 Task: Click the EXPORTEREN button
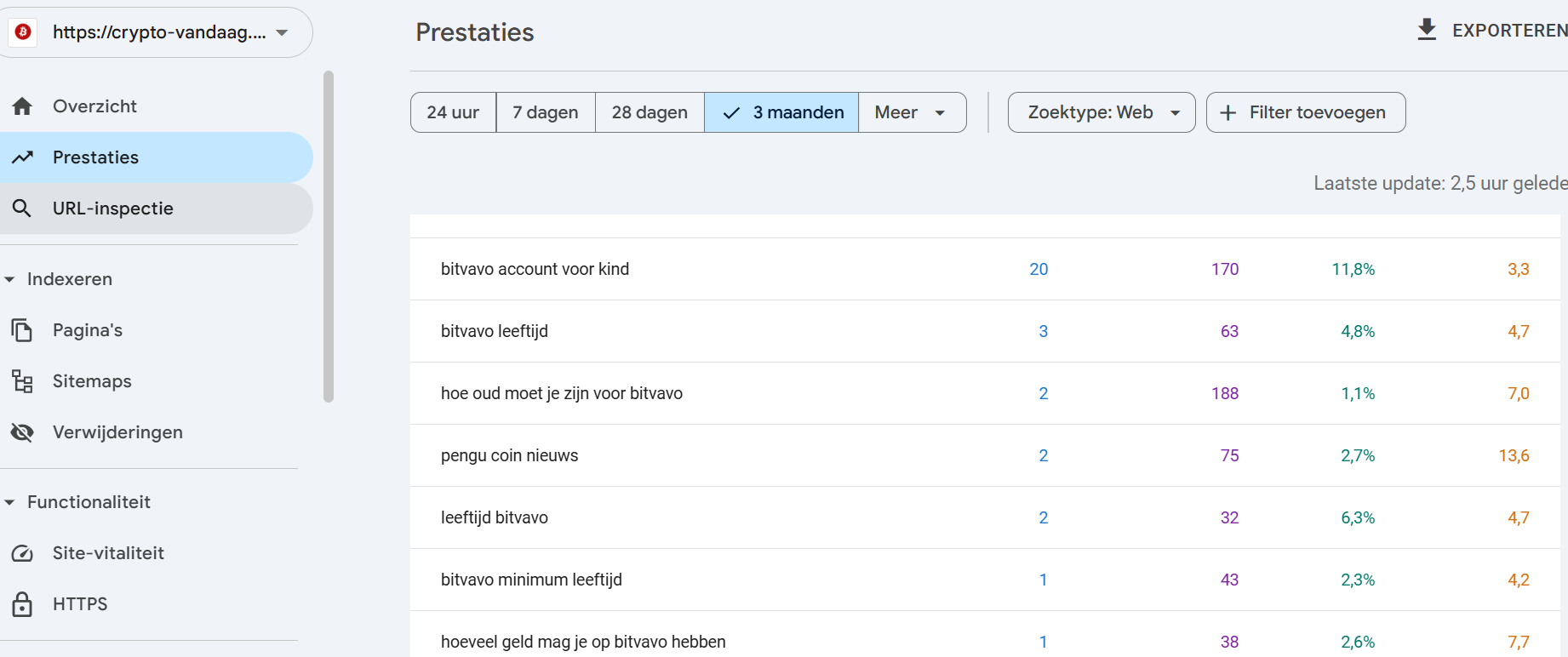1491,30
